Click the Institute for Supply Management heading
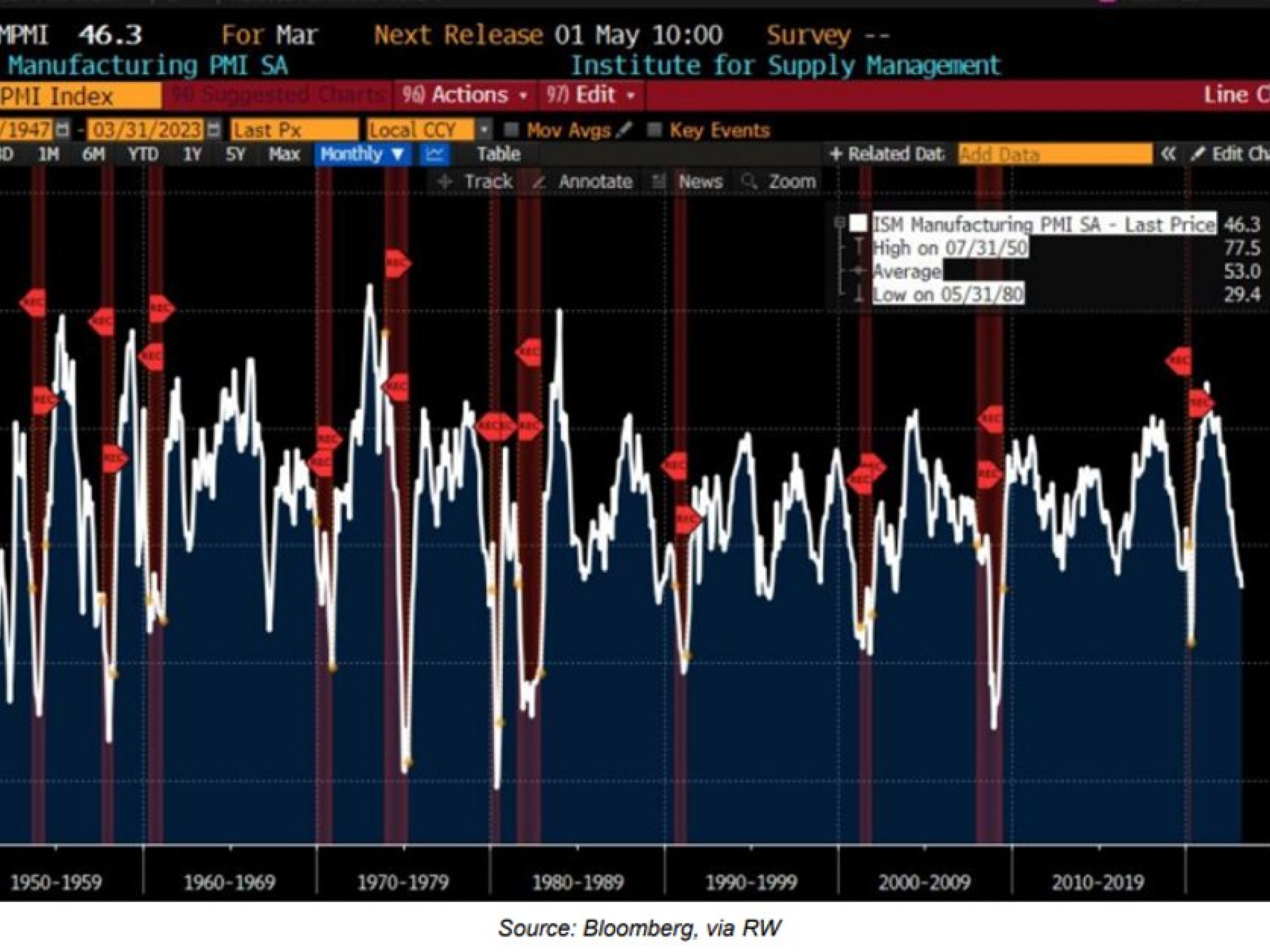This screenshot has width=1270, height=952. coord(785,66)
